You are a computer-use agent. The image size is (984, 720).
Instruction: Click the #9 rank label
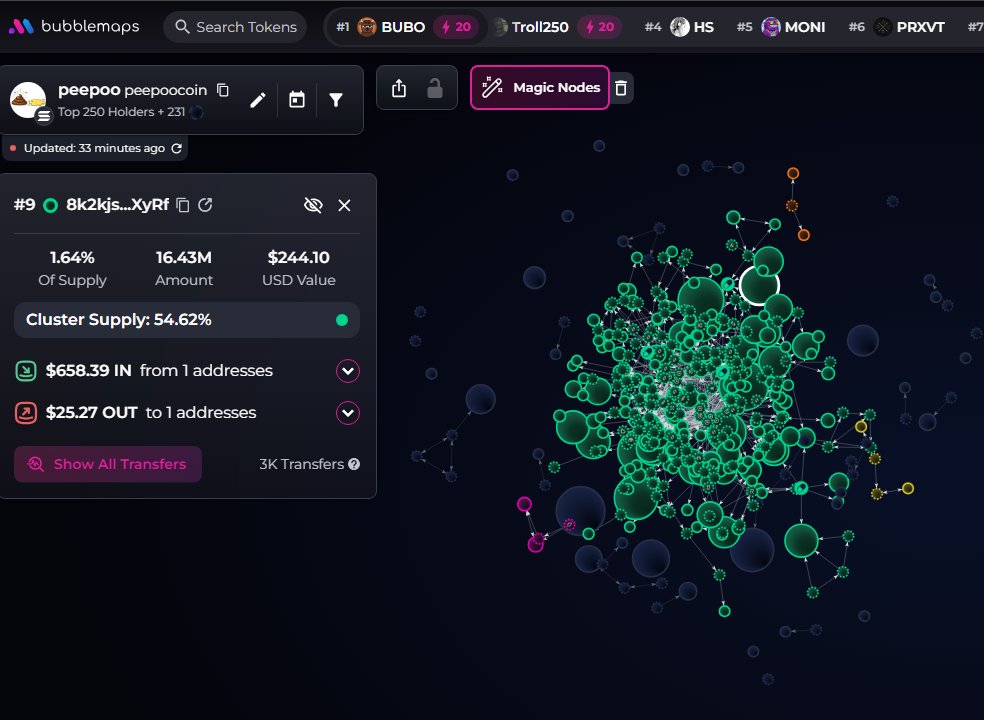[24, 205]
